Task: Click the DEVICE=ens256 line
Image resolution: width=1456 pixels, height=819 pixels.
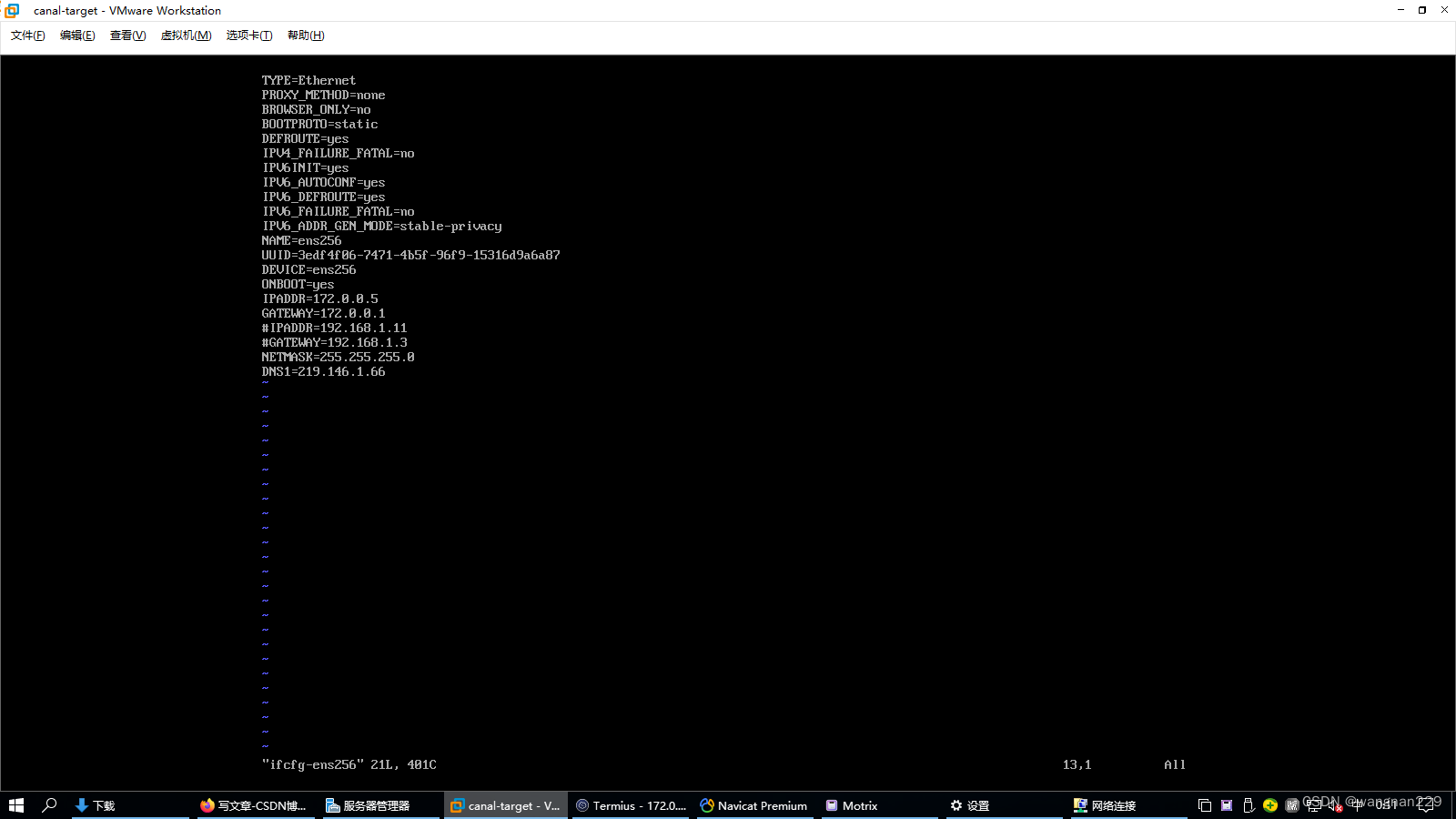Action: coord(308,269)
